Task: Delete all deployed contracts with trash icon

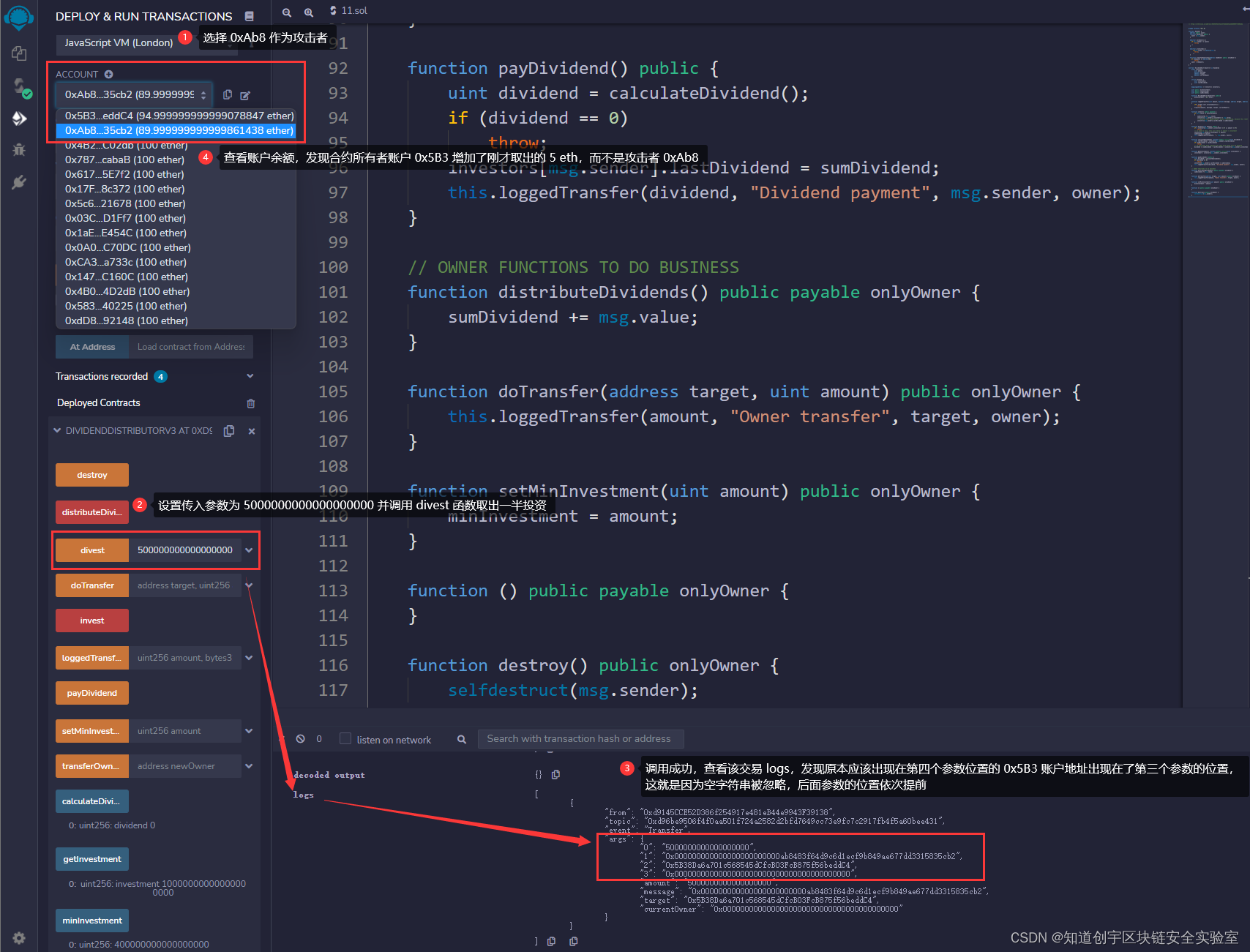Action: tap(251, 403)
